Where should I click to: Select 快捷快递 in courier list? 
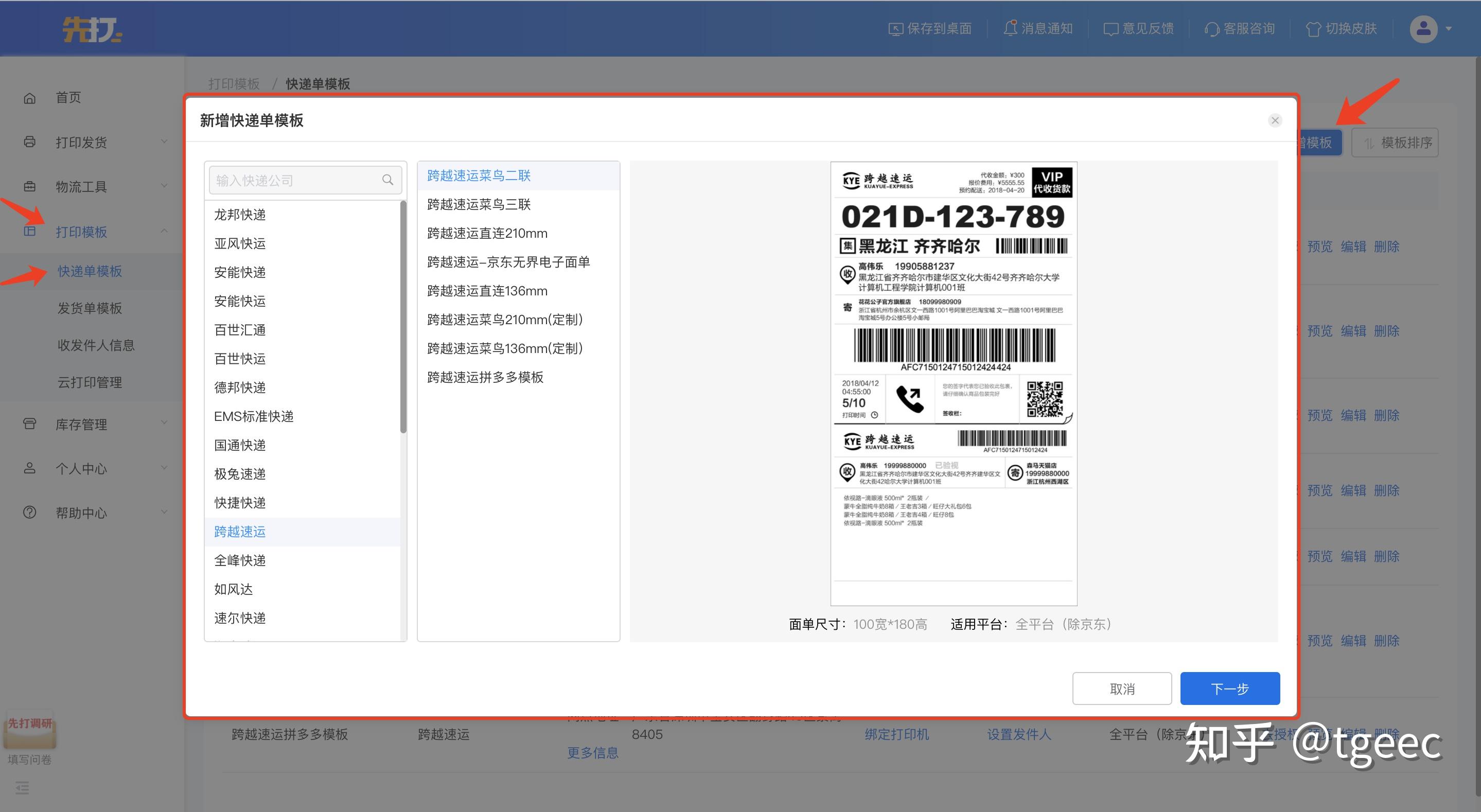pyautogui.click(x=303, y=503)
